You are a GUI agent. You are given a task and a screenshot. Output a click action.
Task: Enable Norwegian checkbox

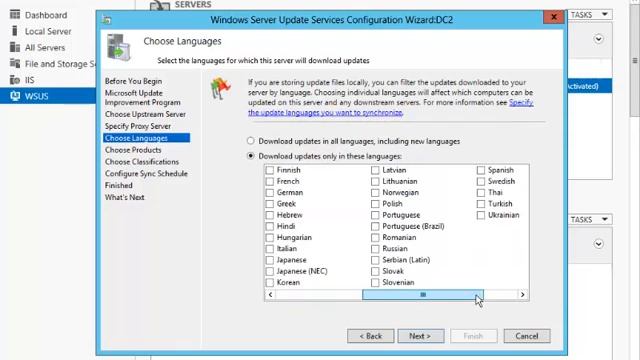375,192
